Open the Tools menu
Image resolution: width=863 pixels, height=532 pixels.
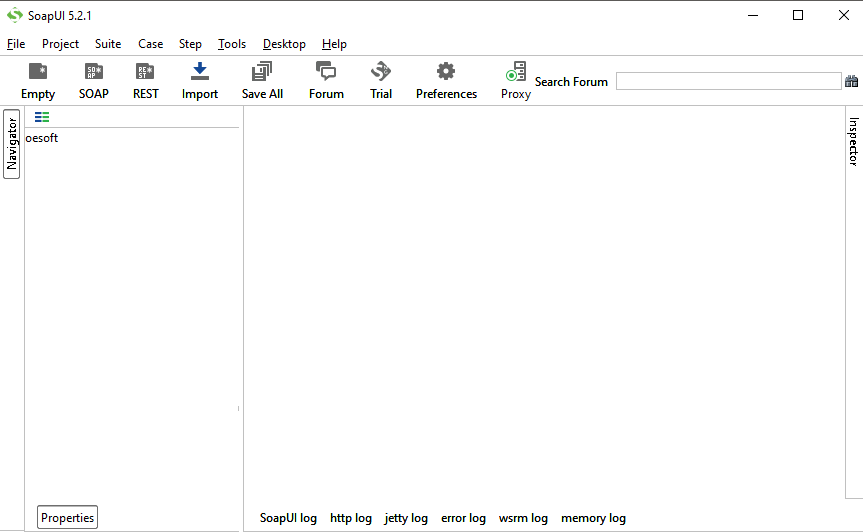pyautogui.click(x=232, y=44)
